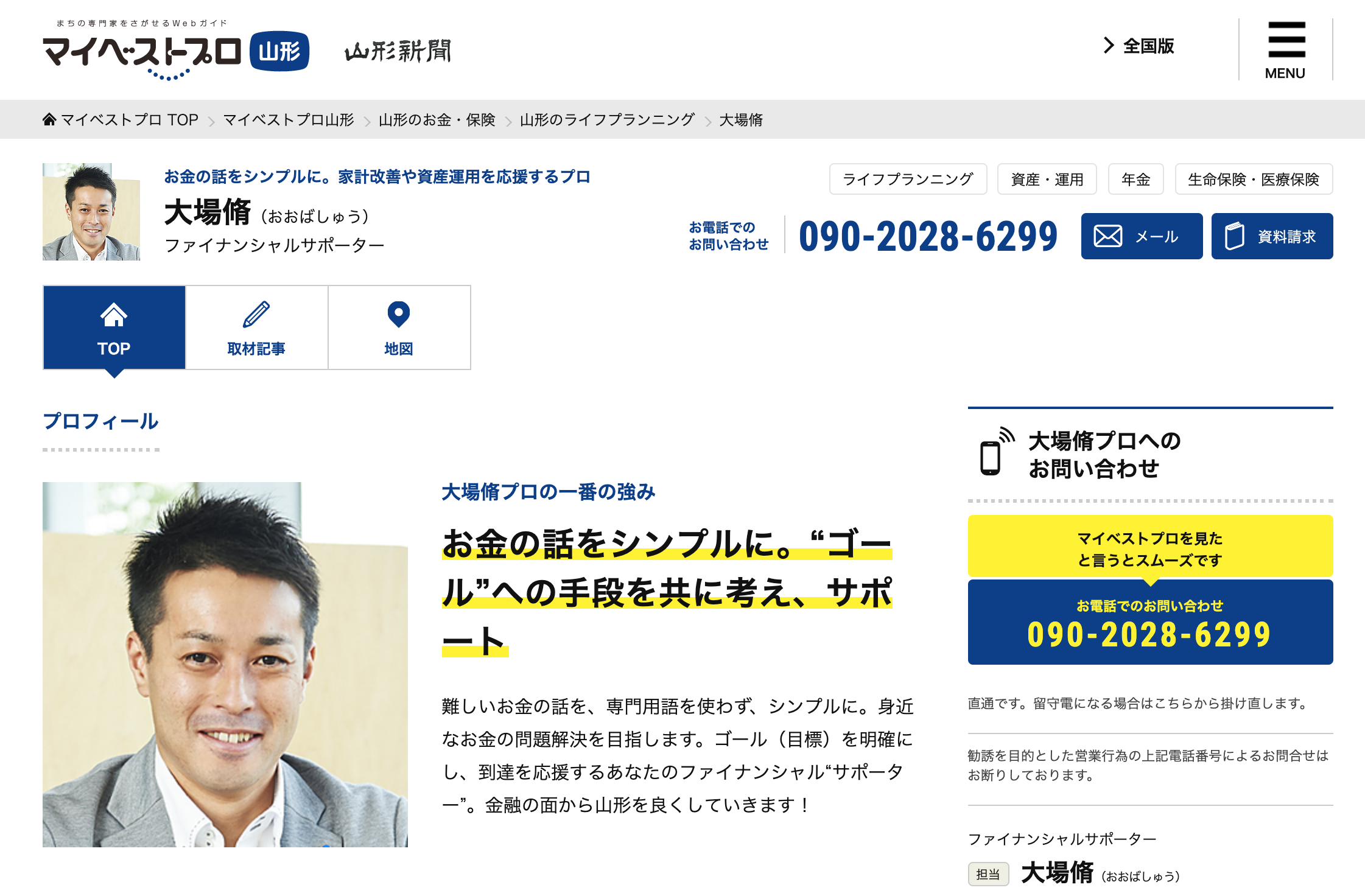Click the map pin icon for 地図
This screenshot has height=896, width=1365.
[x=399, y=315]
